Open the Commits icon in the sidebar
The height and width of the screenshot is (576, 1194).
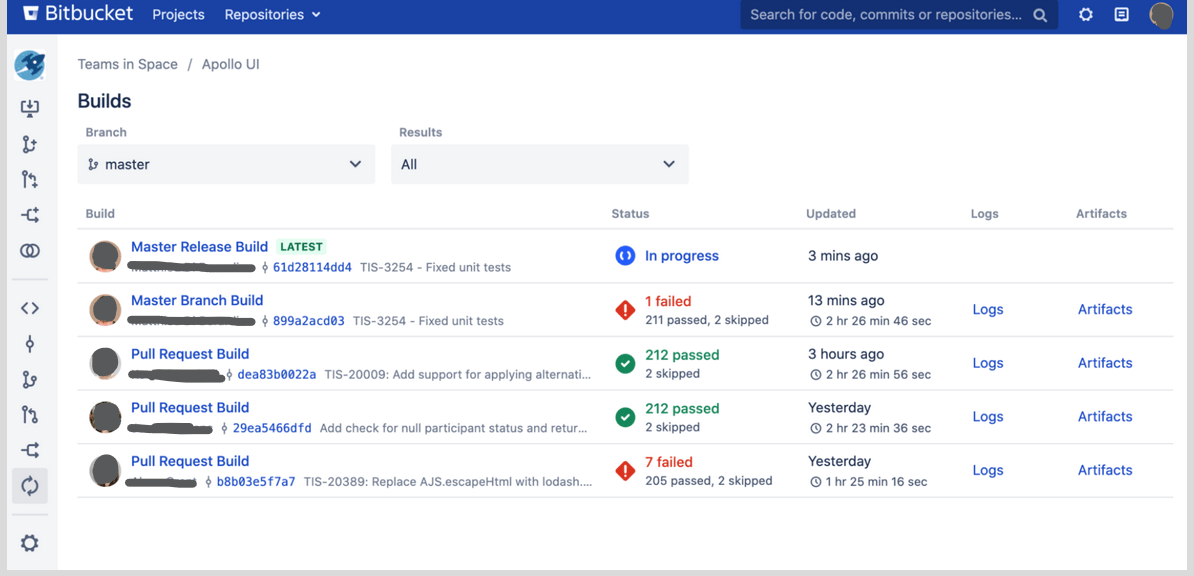click(x=29, y=343)
